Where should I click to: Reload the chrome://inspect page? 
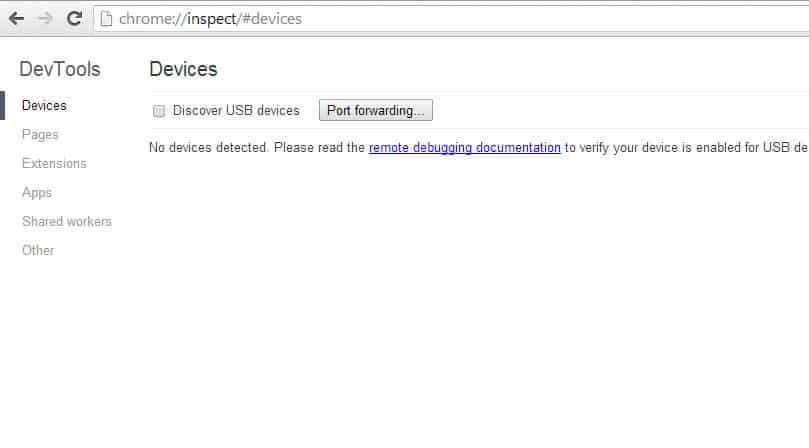pos(74,19)
